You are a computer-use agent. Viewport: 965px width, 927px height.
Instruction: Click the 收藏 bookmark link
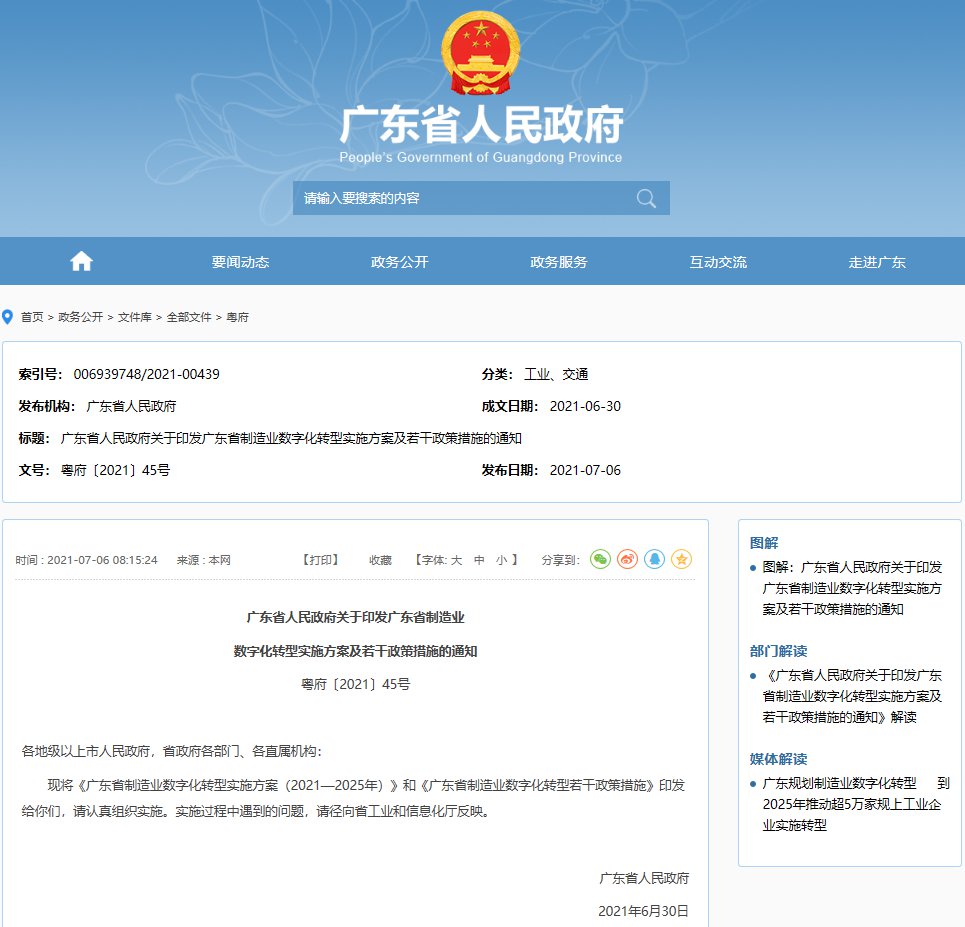point(380,560)
